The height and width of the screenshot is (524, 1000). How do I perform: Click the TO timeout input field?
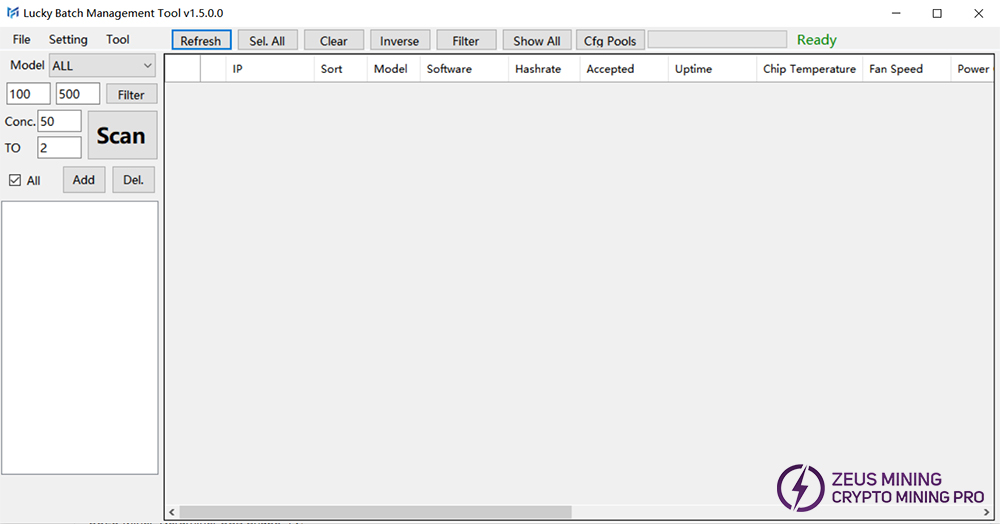click(x=59, y=148)
